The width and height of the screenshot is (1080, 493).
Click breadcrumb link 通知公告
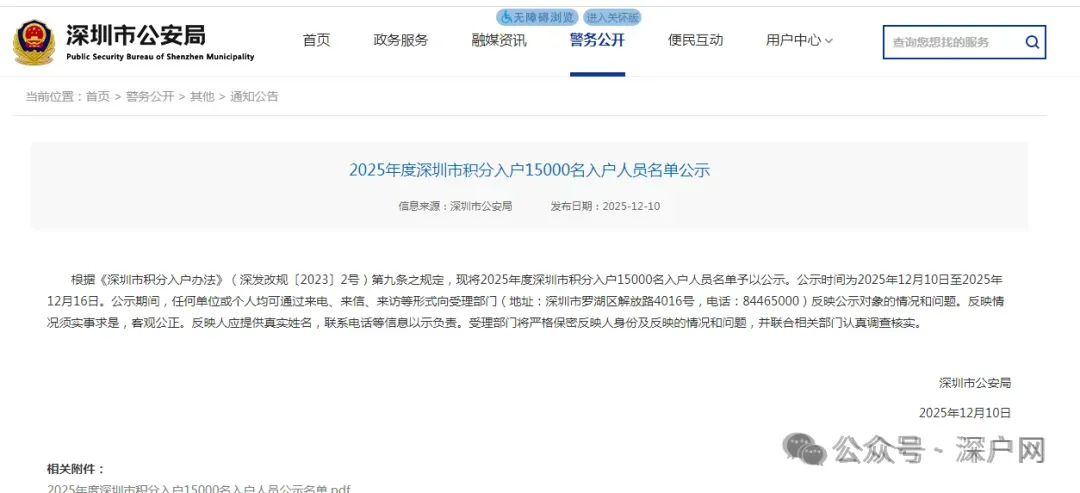coord(254,96)
